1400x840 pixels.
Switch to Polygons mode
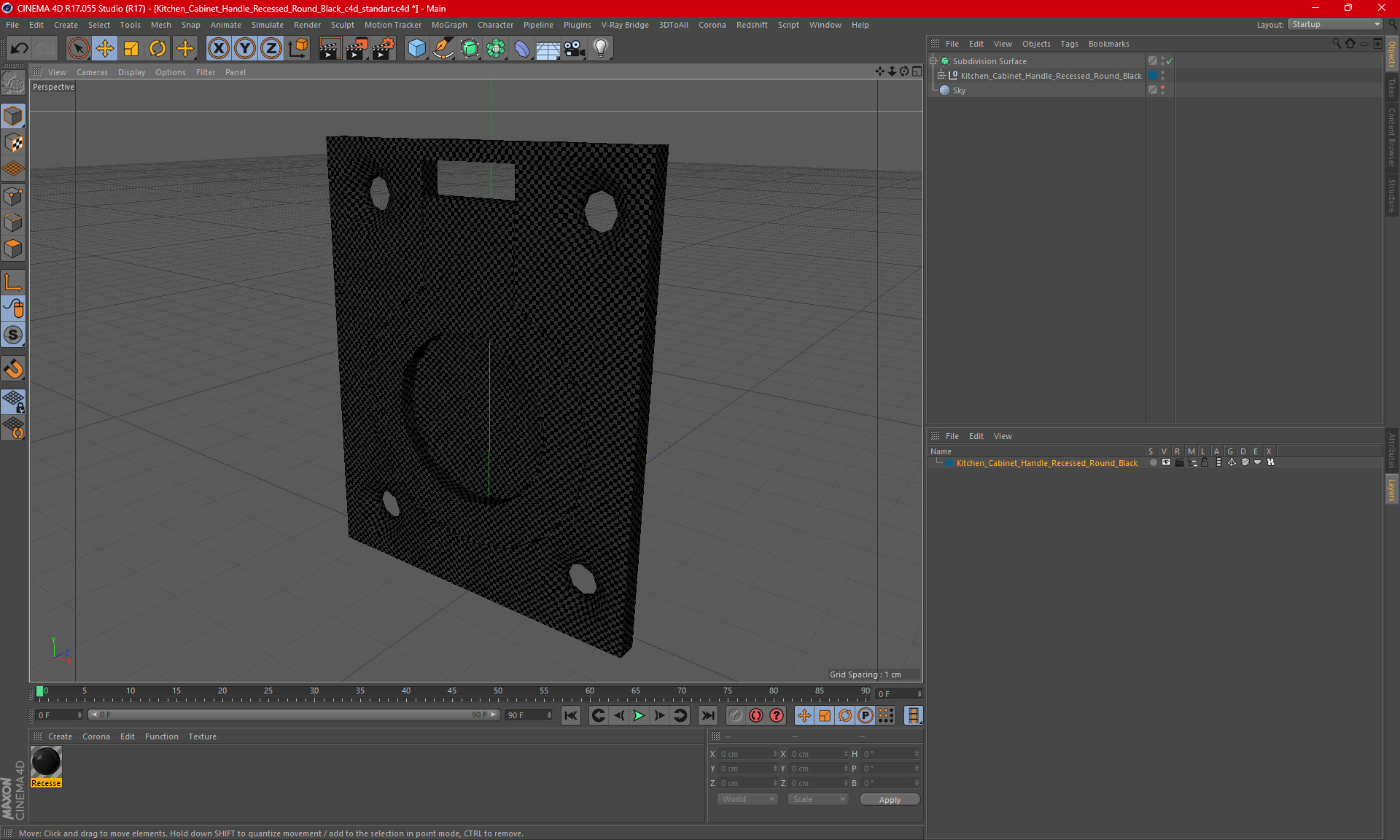click(13, 249)
